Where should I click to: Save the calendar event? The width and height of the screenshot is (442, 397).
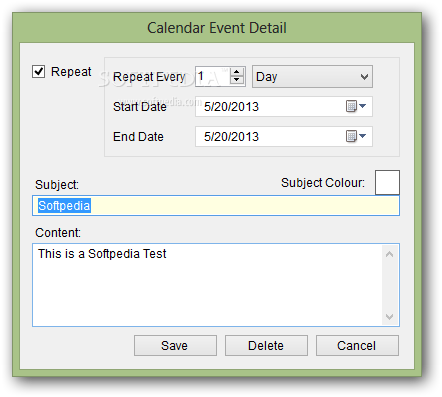click(175, 346)
